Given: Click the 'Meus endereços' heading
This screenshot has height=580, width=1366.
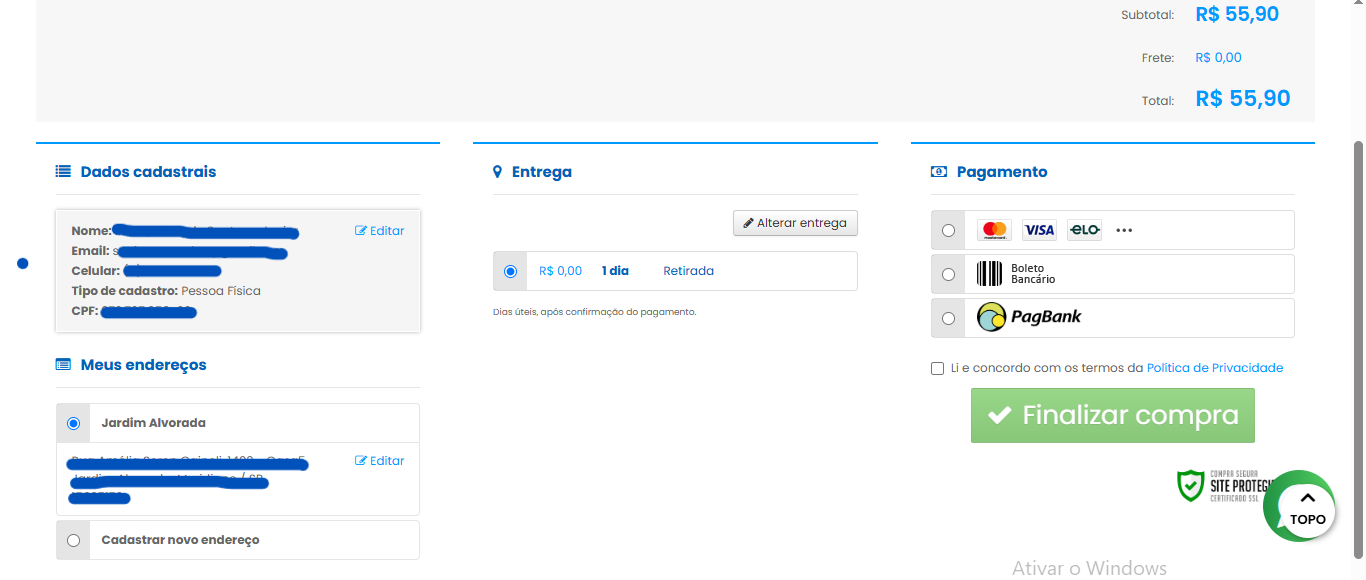Looking at the screenshot, I should pyautogui.click(x=143, y=365).
